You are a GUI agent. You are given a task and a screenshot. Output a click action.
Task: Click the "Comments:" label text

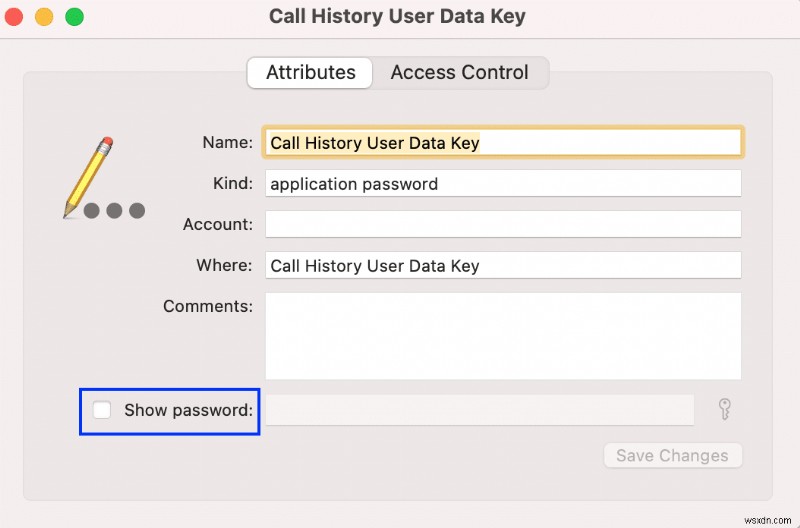tap(208, 306)
